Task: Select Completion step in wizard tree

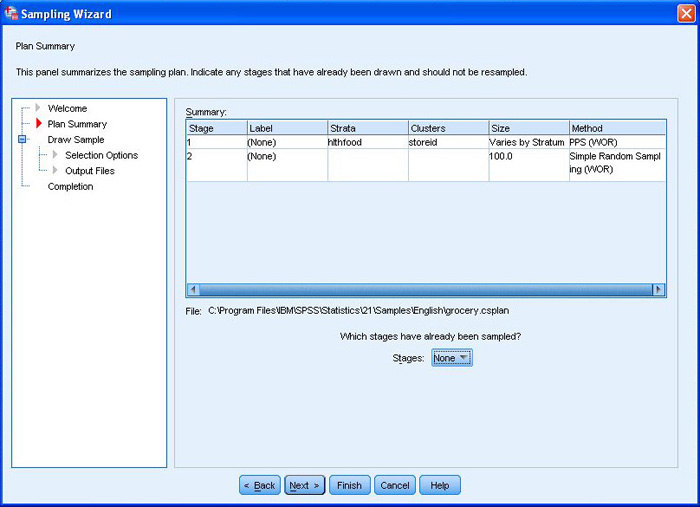Action: [x=70, y=187]
